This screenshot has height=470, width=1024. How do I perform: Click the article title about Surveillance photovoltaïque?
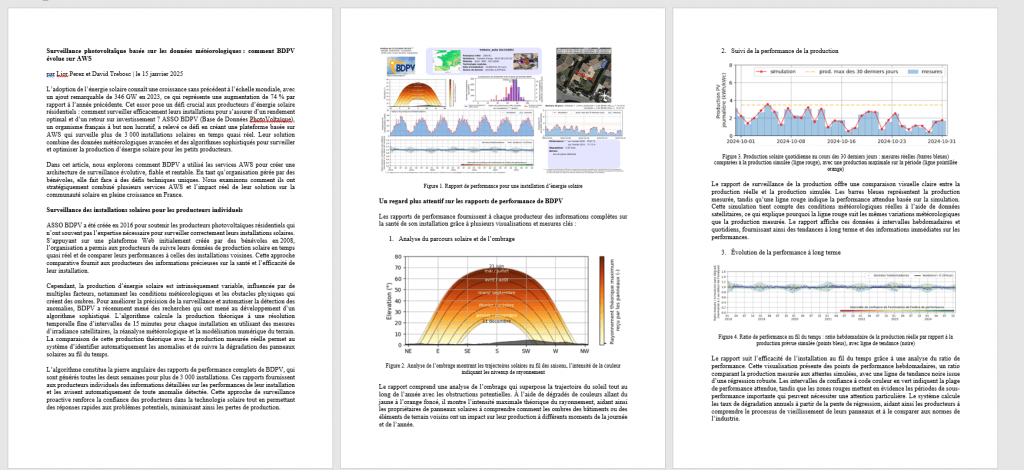click(x=170, y=54)
